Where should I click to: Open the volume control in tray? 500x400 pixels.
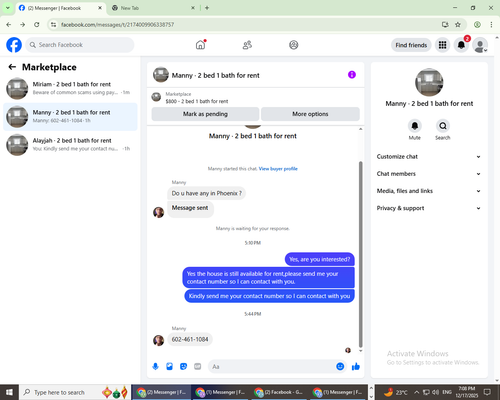[x=435, y=392]
